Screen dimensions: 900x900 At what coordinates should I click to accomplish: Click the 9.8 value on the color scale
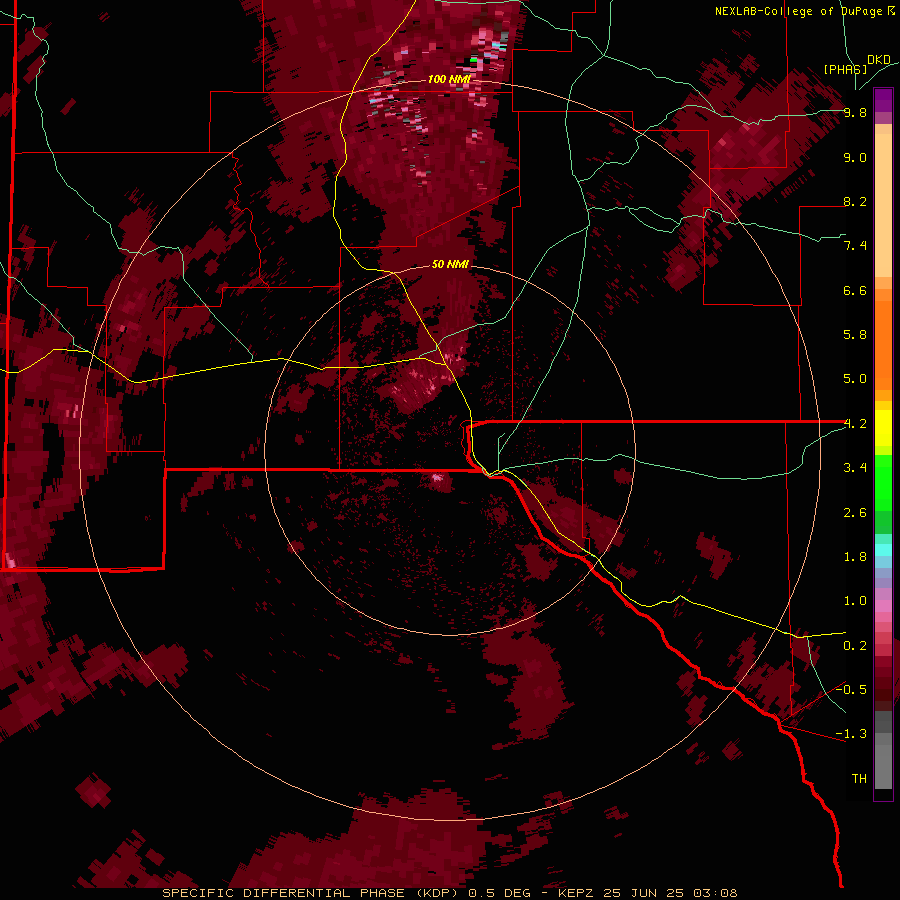point(855,112)
